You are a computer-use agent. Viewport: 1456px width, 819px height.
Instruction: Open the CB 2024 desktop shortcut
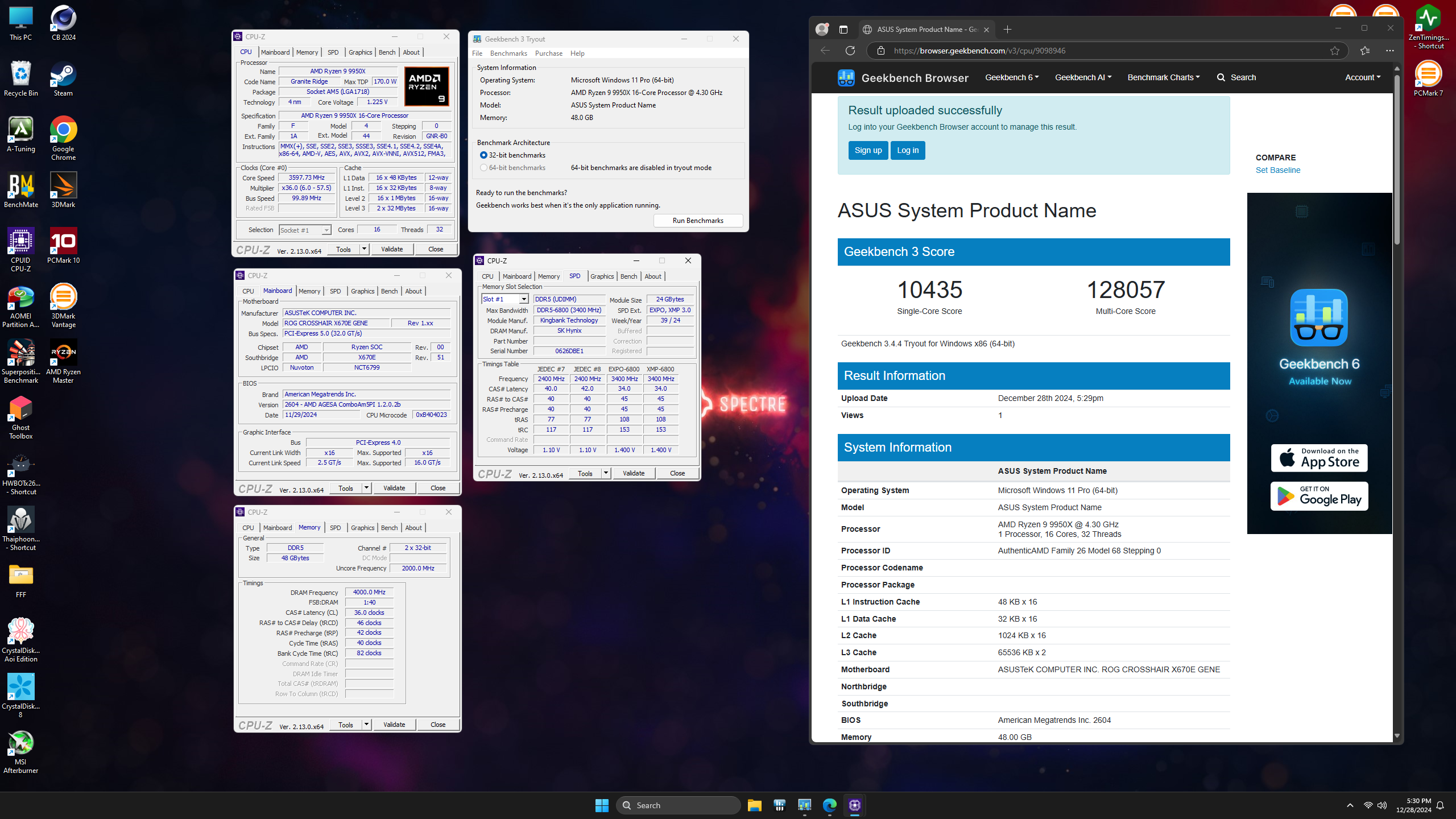pyautogui.click(x=63, y=23)
